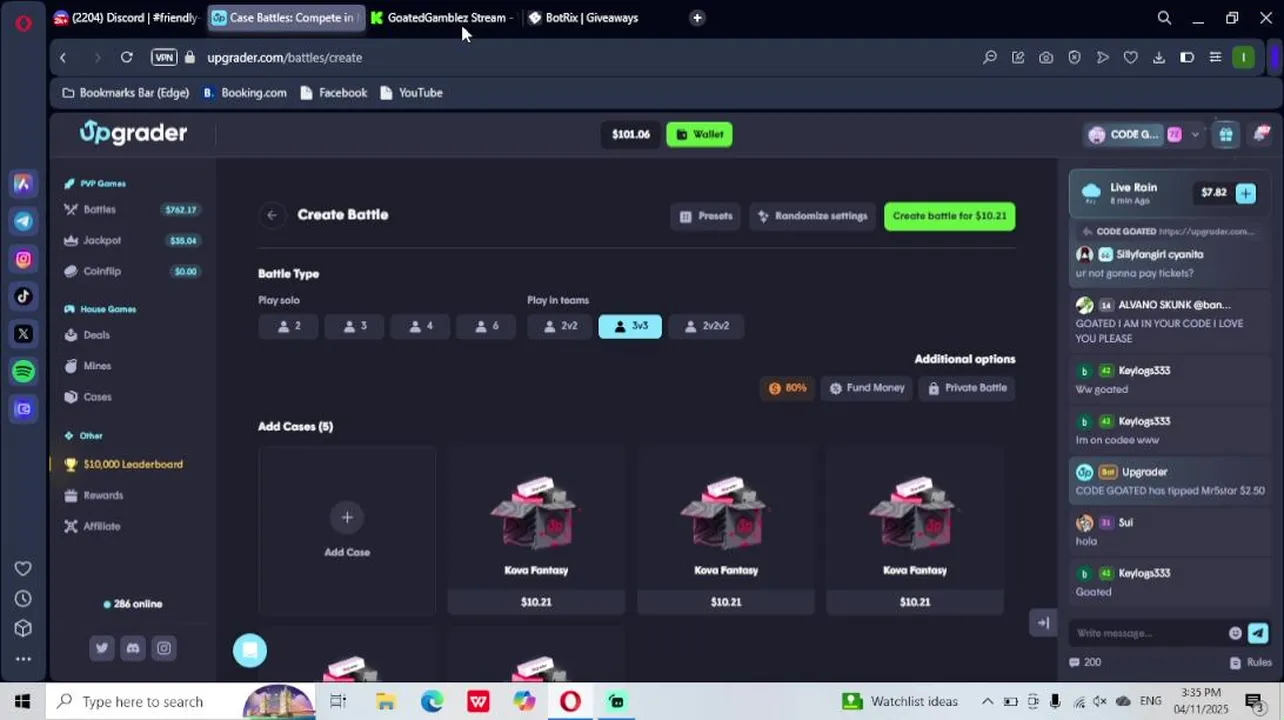Reload the Upgrader page

[x=127, y=58]
